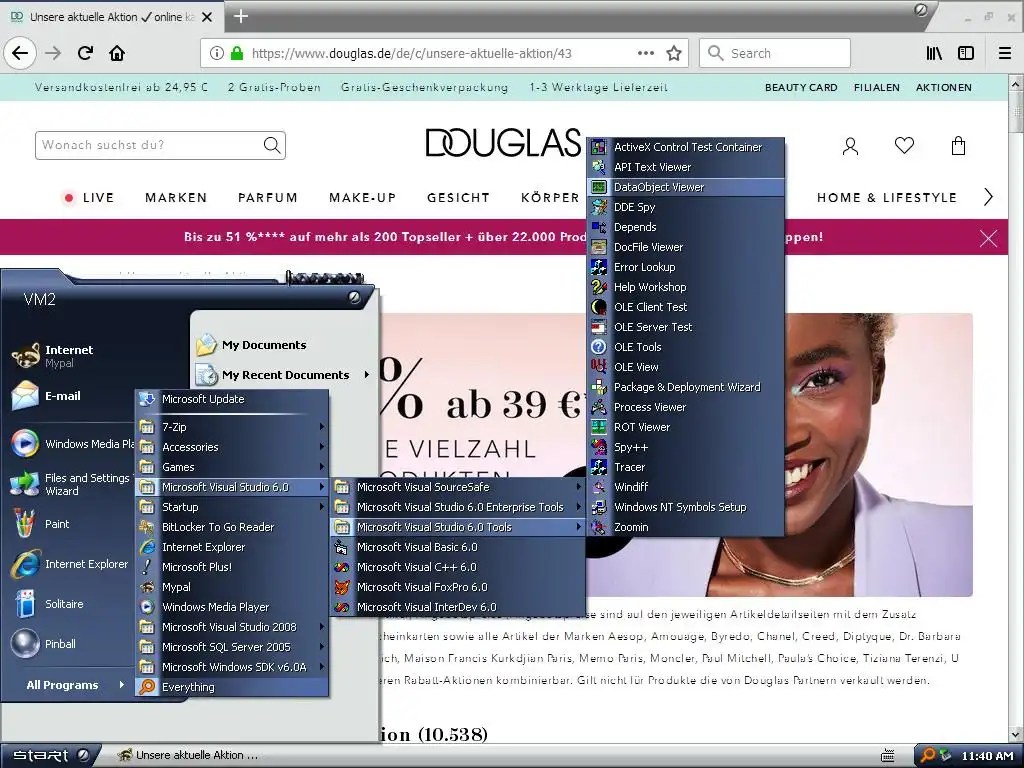Launch Process Viewer
1024x768 pixels.
tap(685, 407)
